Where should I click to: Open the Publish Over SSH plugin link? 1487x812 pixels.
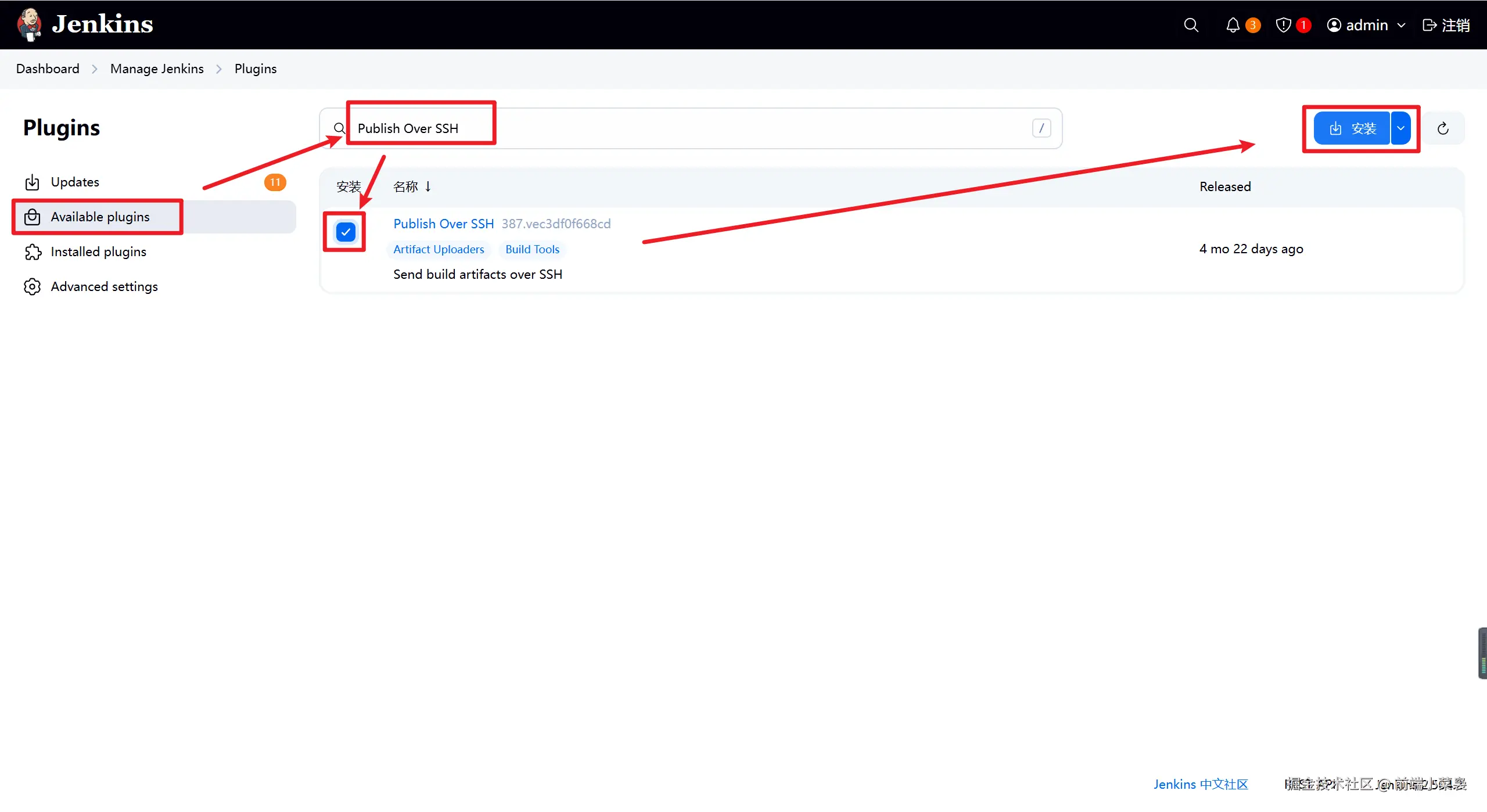tap(443, 224)
